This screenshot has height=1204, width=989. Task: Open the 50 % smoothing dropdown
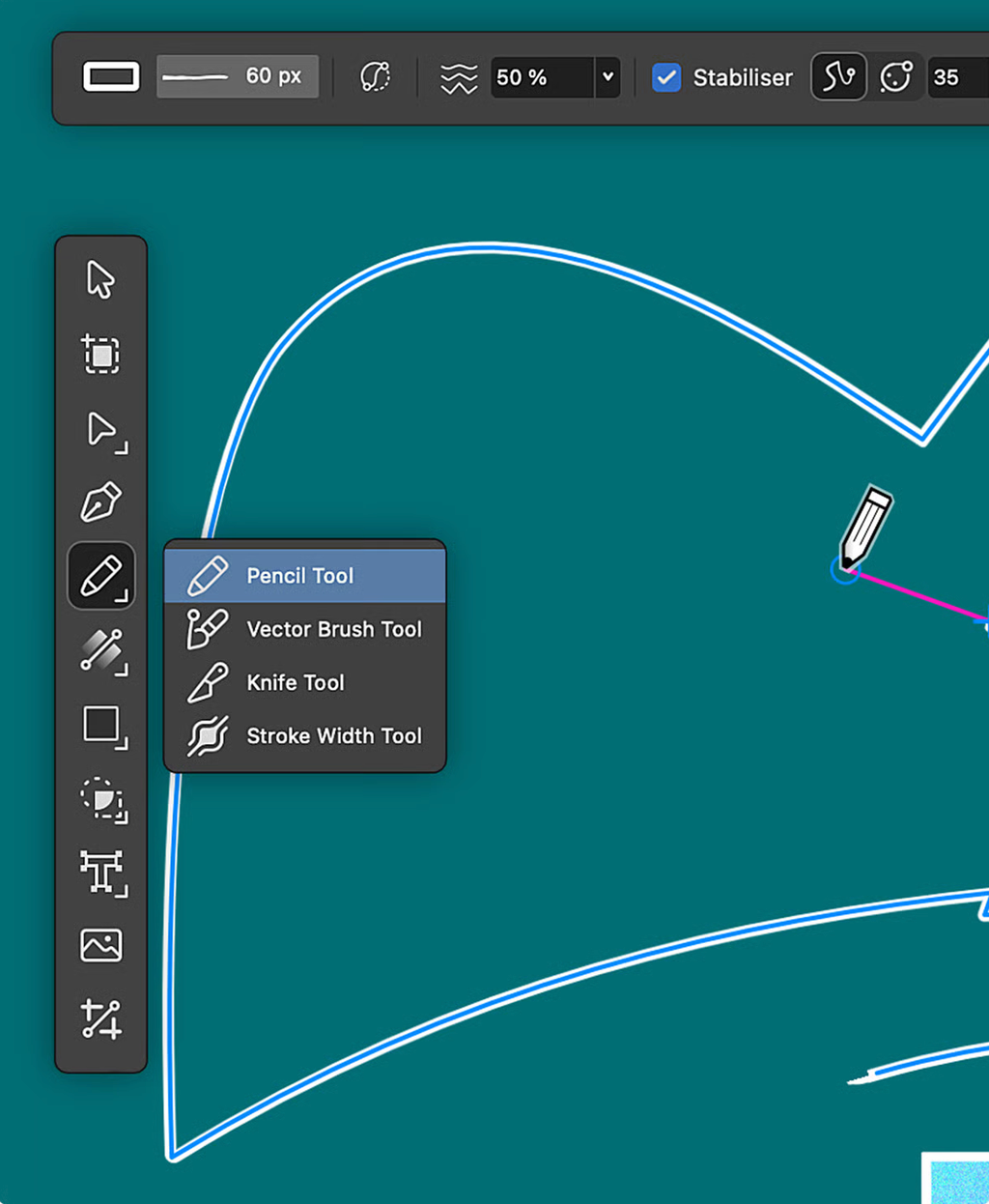click(x=608, y=77)
